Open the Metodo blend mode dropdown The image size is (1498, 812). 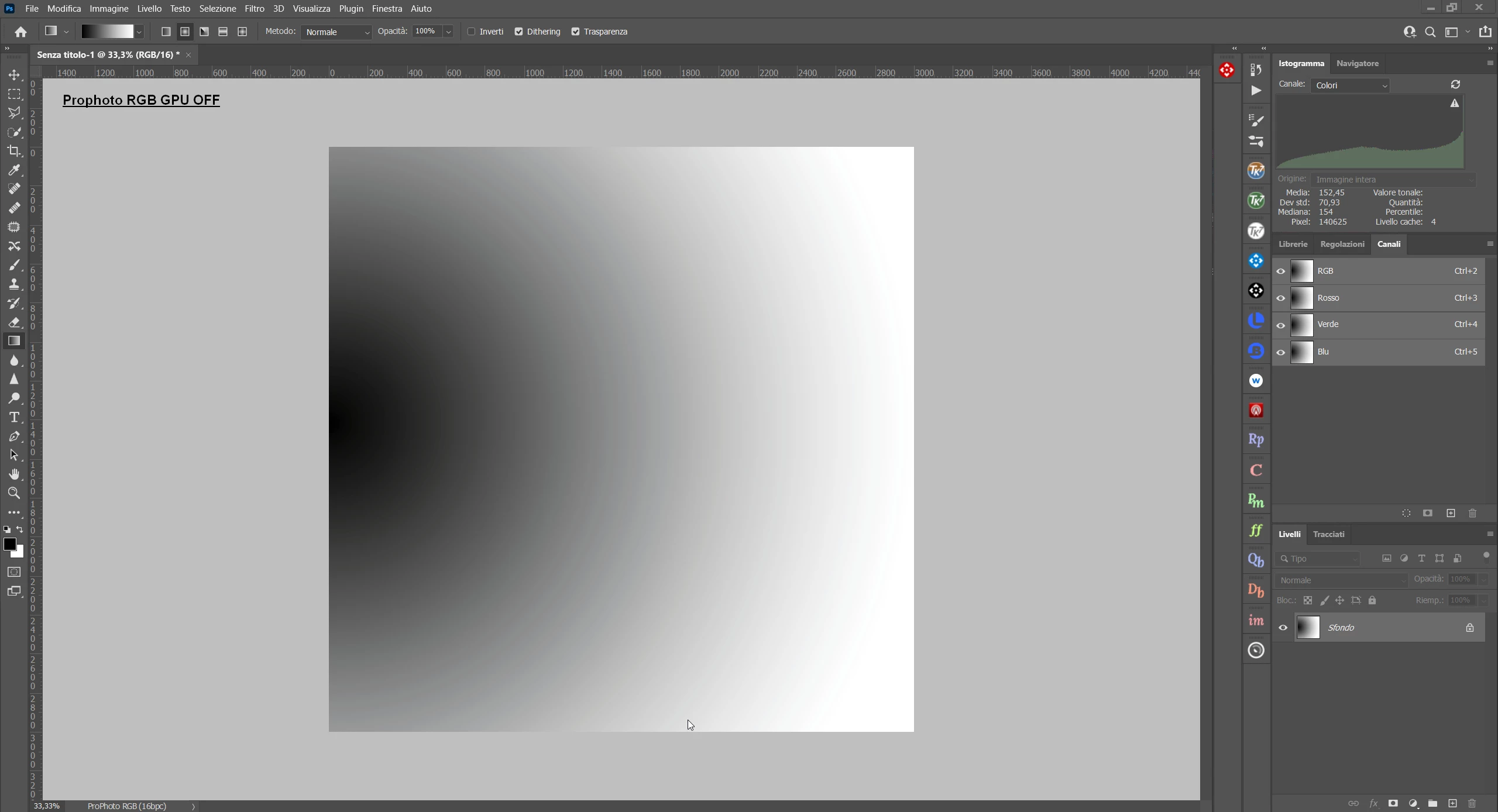[x=336, y=32]
